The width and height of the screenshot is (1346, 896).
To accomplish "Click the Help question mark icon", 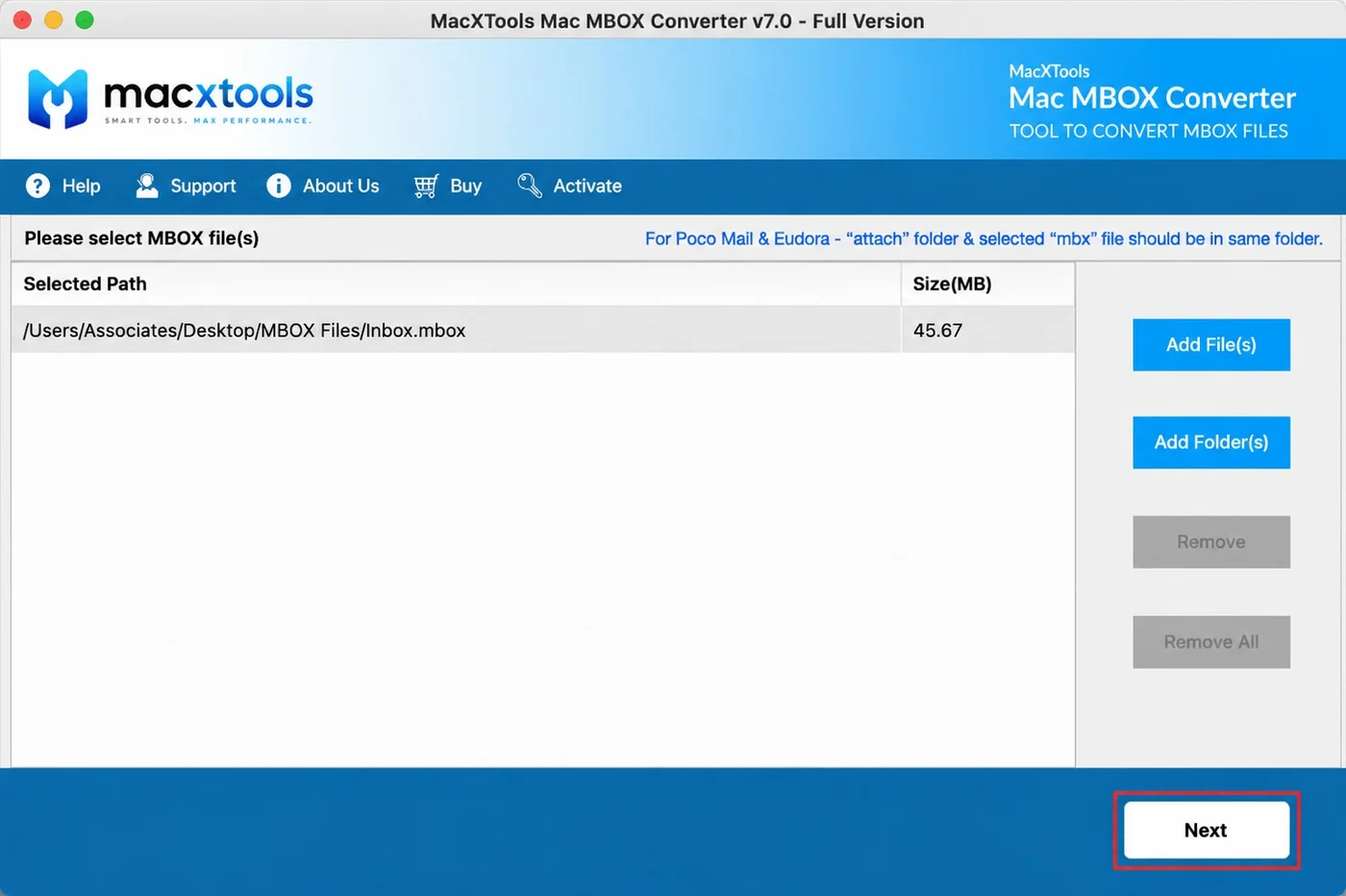I will (x=37, y=186).
